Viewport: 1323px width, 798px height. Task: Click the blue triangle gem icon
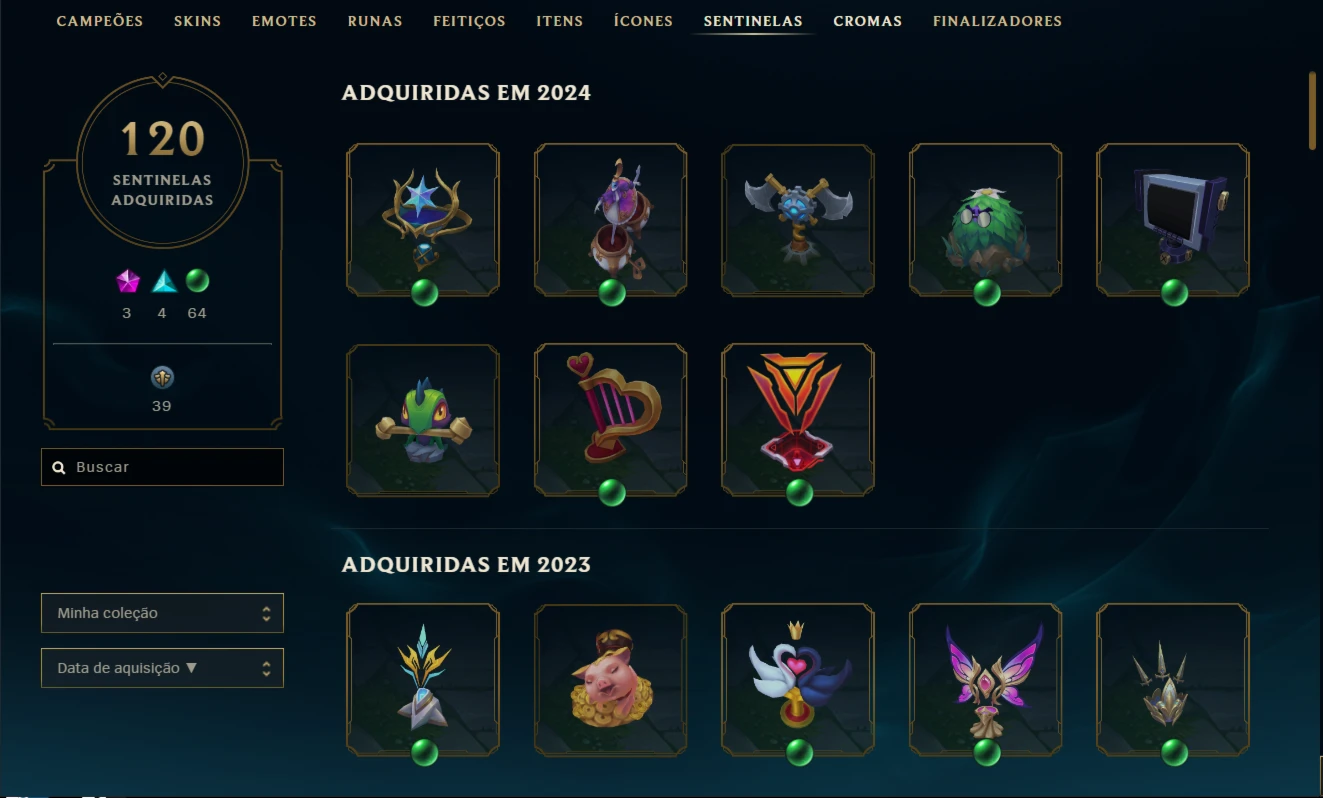pyautogui.click(x=164, y=282)
